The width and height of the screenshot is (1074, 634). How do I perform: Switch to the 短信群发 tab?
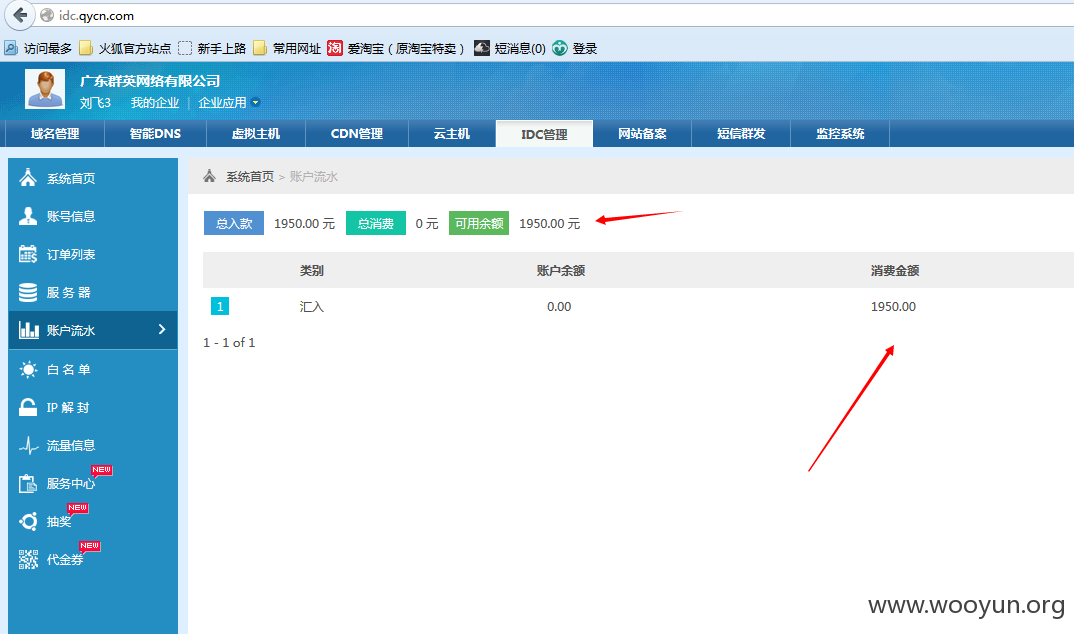(741, 134)
